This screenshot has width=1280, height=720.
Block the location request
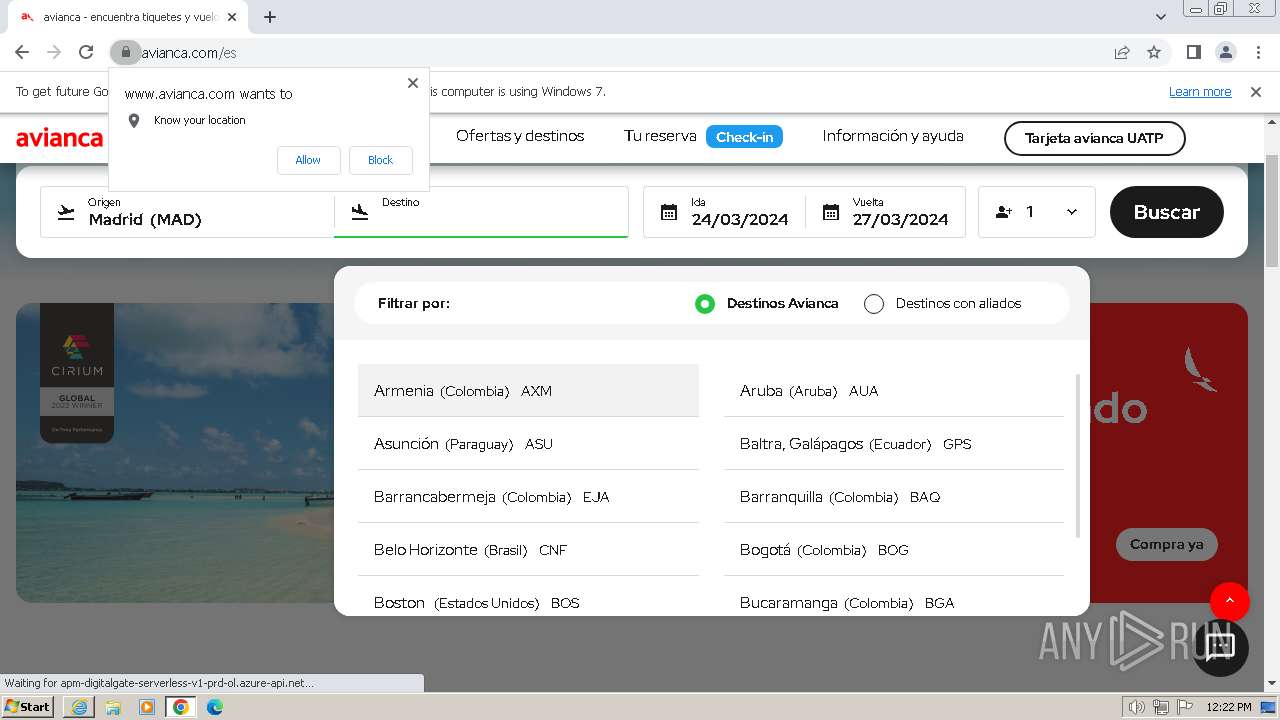coord(380,160)
